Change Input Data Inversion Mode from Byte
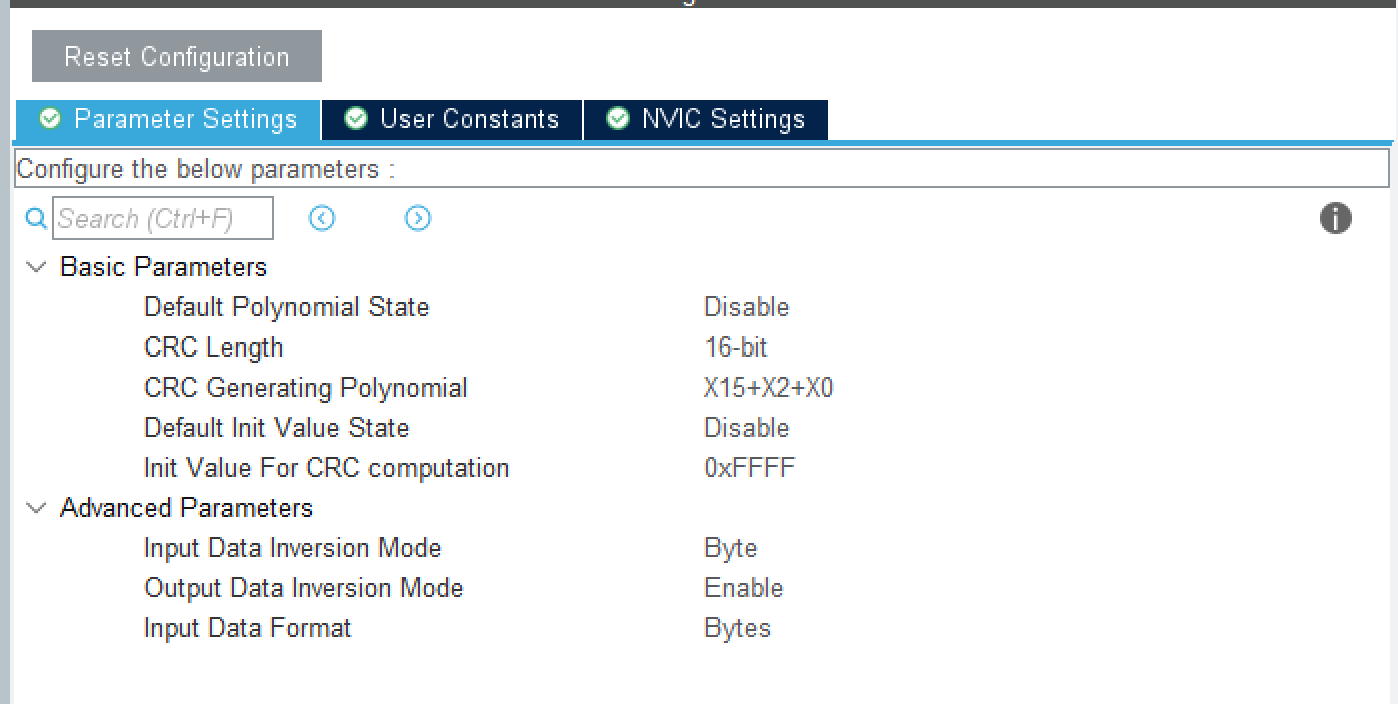 729,548
